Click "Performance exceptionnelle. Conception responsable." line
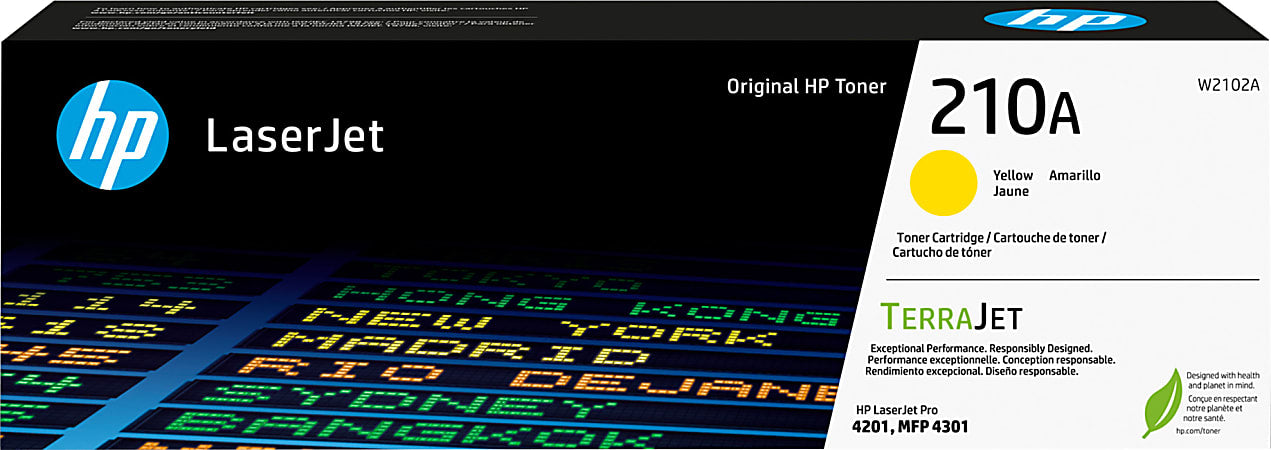This screenshot has height=450, width=1271. [993, 358]
